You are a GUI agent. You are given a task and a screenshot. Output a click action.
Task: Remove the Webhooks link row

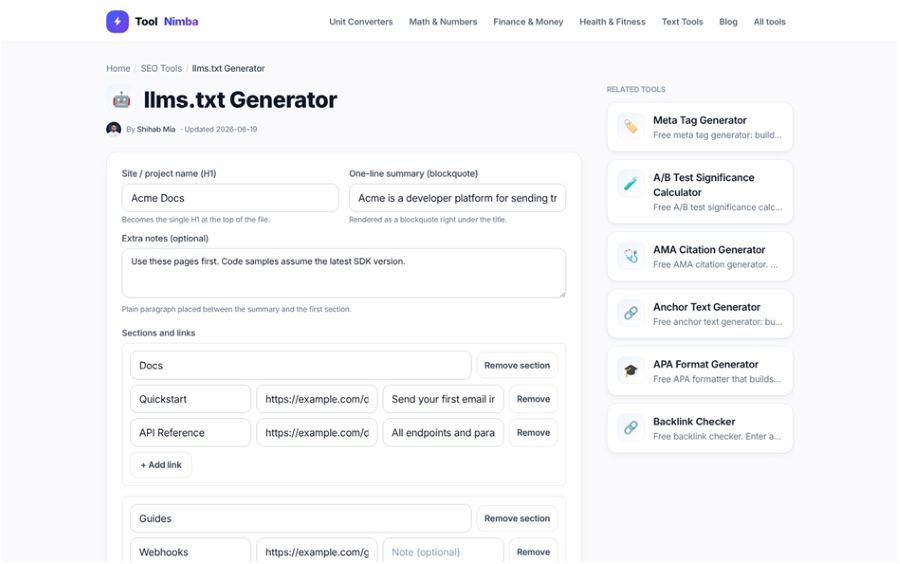click(533, 551)
